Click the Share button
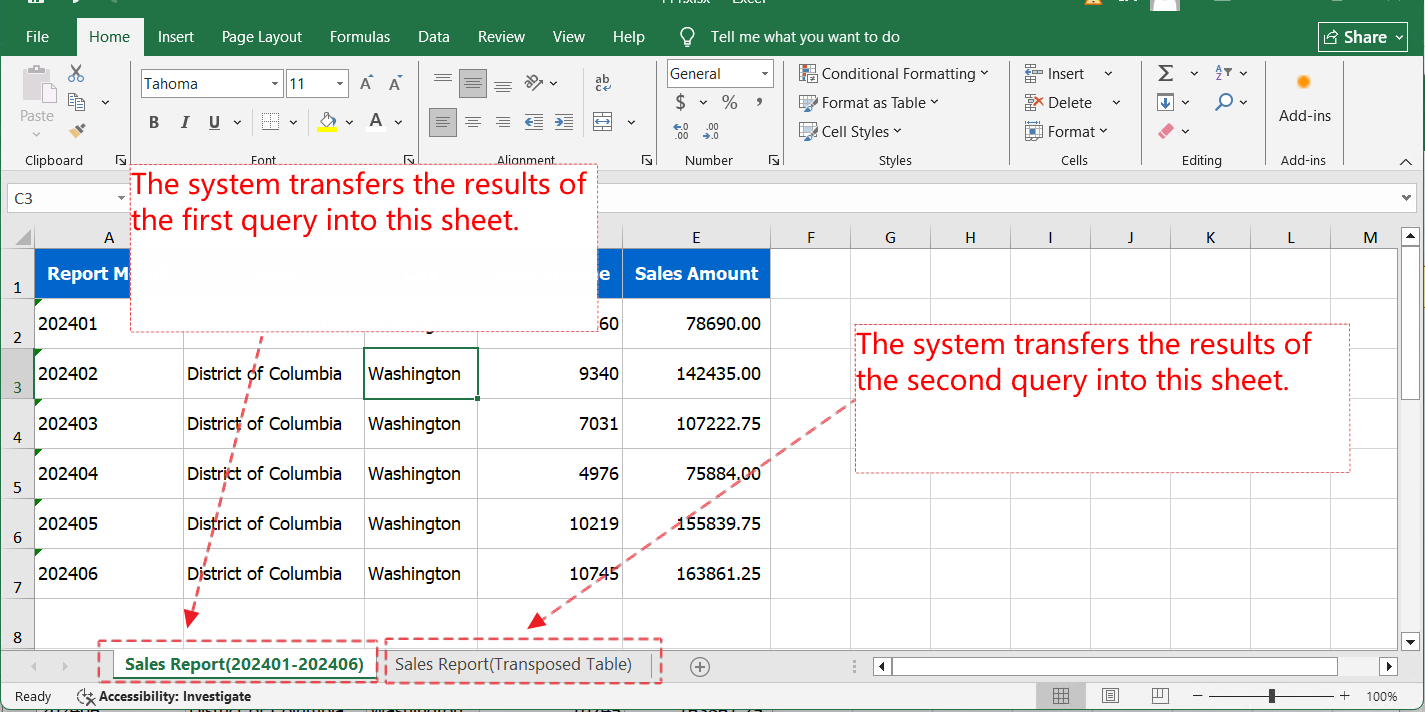Viewport: 1425px width, 712px height. [1362, 36]
